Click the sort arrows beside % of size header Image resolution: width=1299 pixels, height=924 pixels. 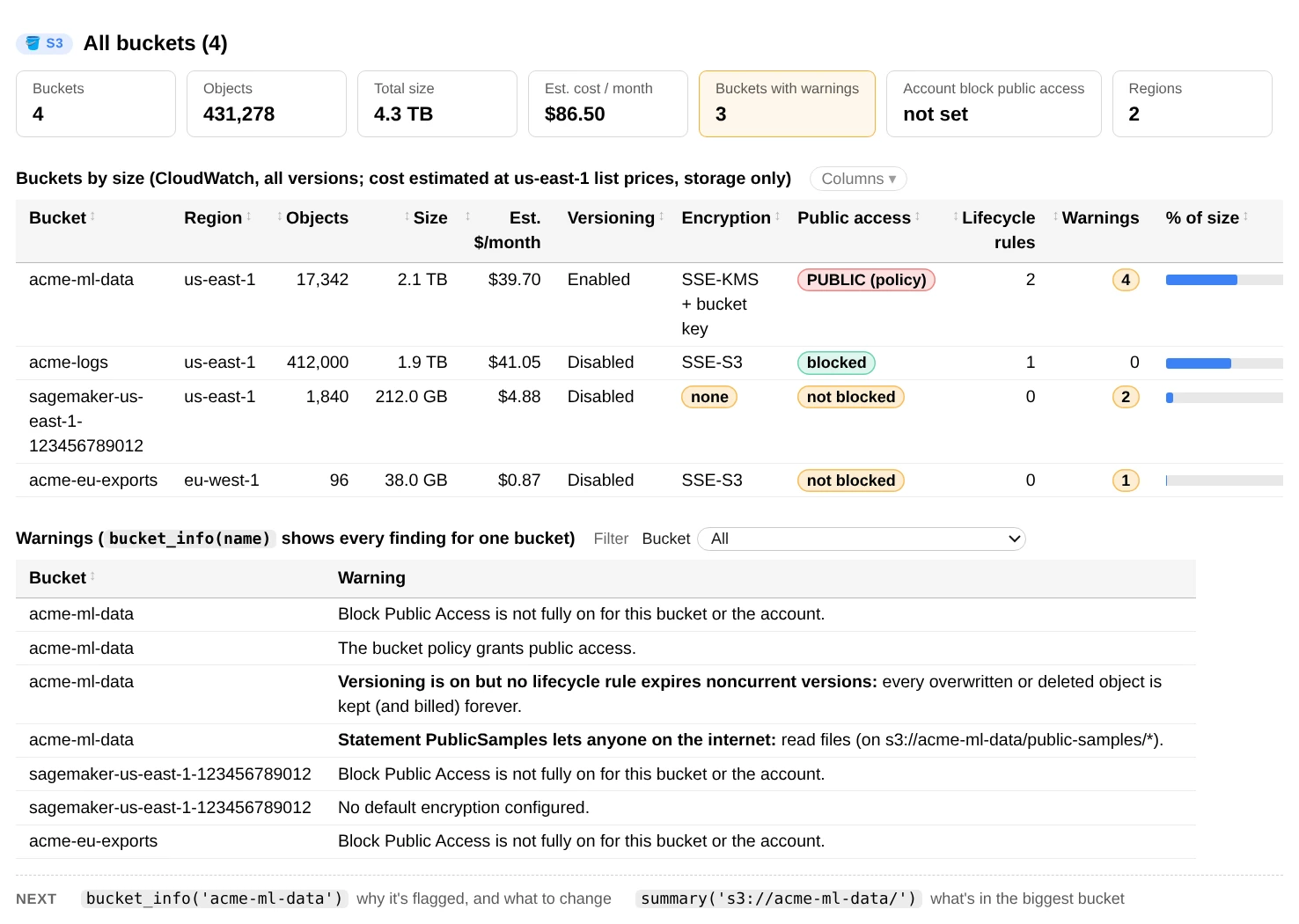(1246, 216)
